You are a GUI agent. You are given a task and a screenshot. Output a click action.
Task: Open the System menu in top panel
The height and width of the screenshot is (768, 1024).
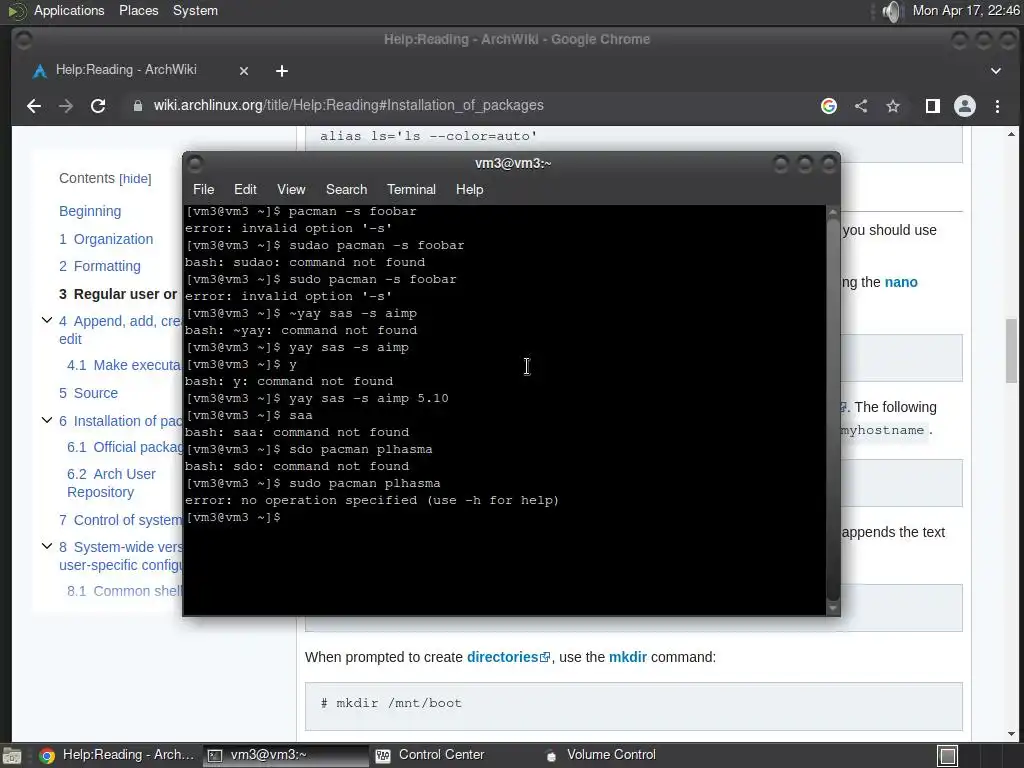pos(195,10)
